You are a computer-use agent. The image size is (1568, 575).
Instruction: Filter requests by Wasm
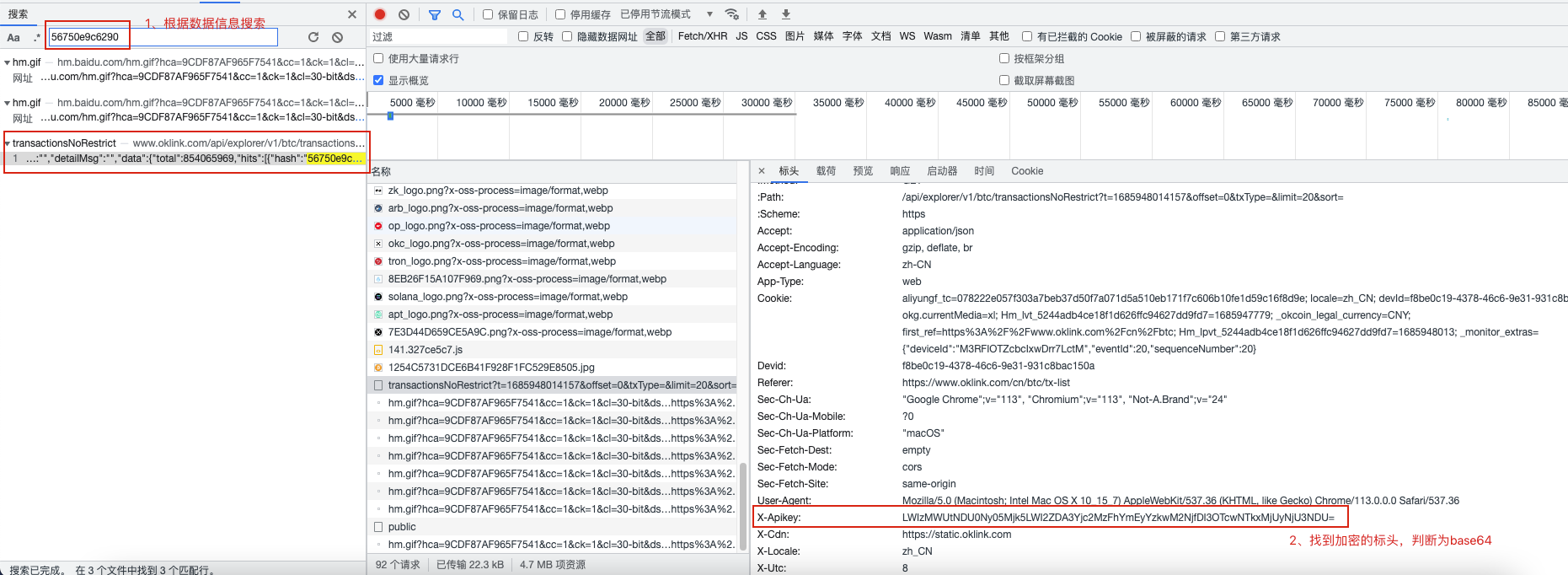point(938,36)
